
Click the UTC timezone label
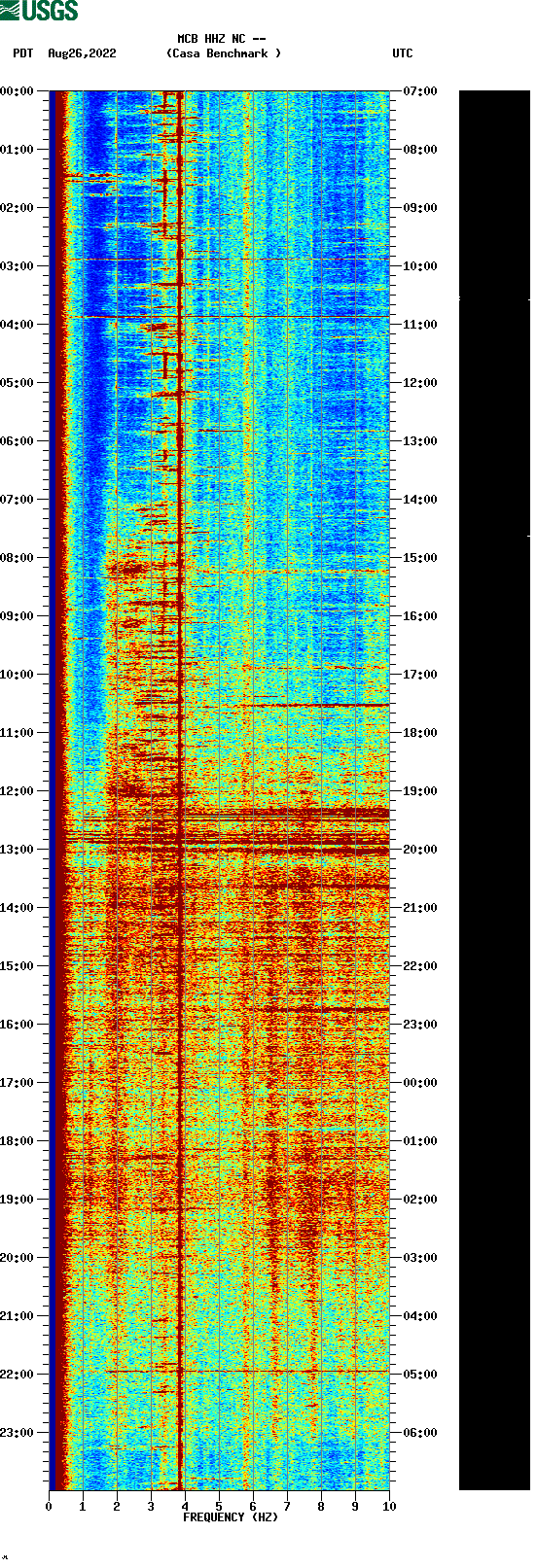(x=403, y=53)
